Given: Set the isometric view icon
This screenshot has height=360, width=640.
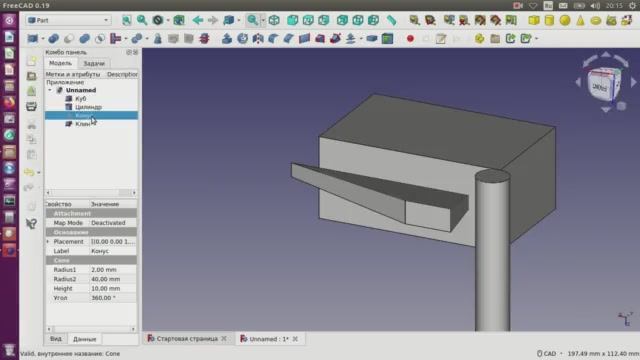Looking at the screenshot, I should (274, 20).
